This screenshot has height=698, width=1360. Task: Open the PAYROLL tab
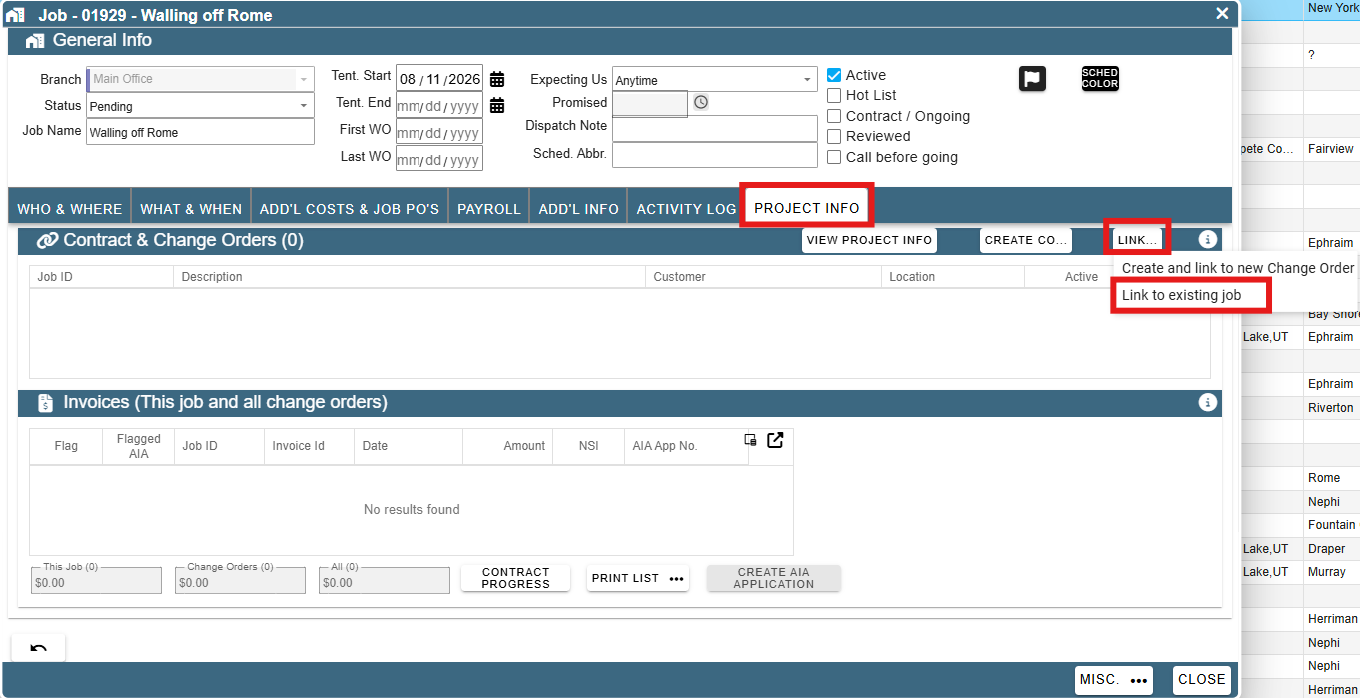tap(489, 209)
